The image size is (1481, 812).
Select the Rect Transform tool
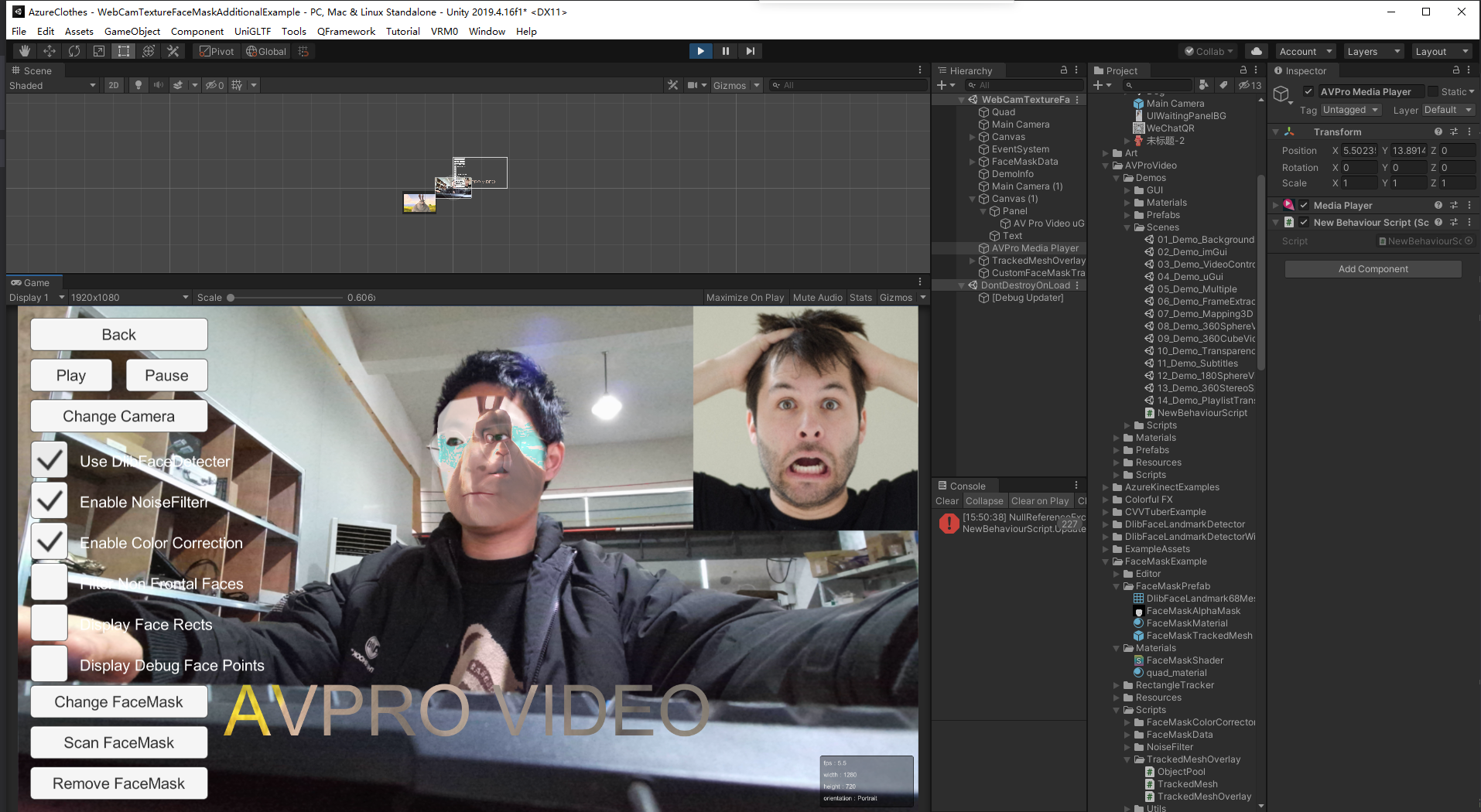(124, 51)
